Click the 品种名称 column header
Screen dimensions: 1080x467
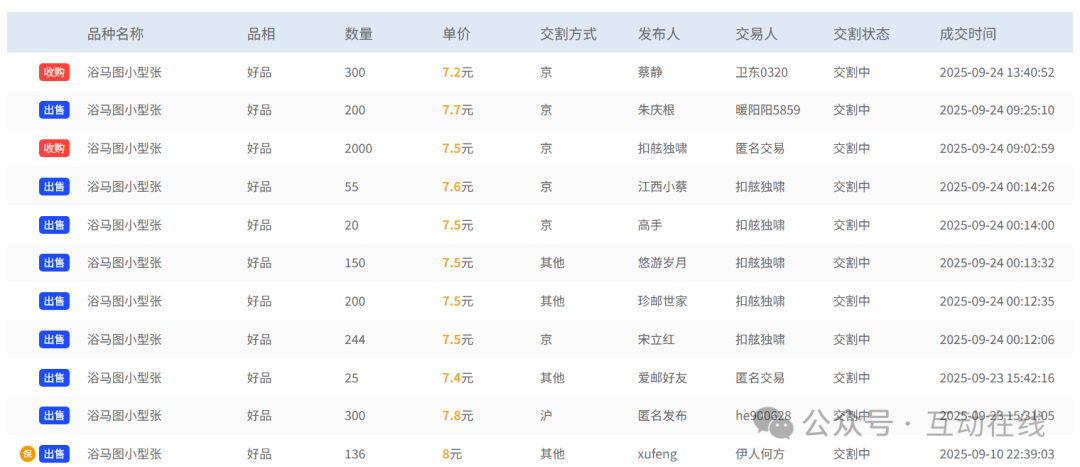click(x=115, y=34)
